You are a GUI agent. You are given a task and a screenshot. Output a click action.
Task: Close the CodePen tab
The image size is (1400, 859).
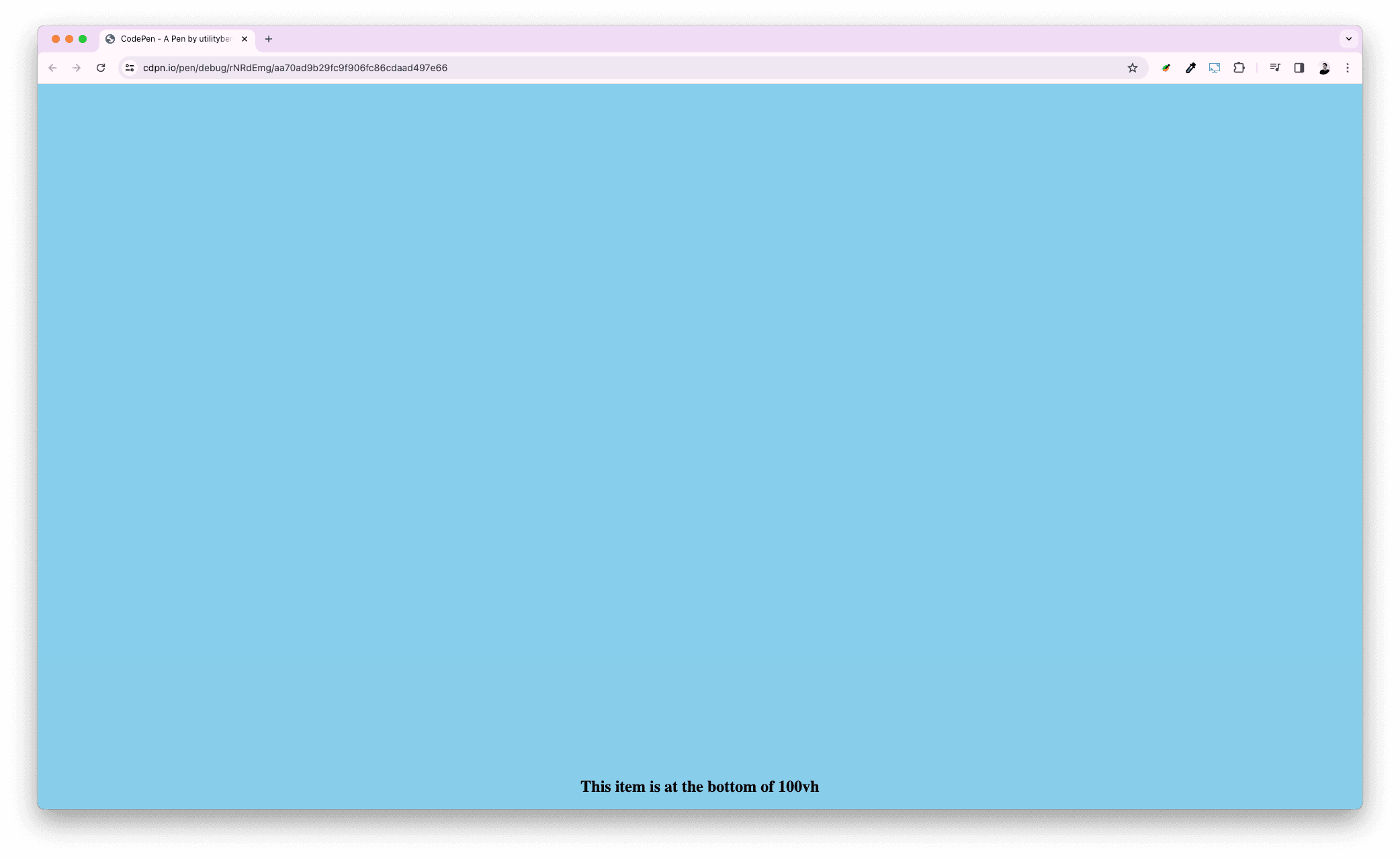pyautogui.click(x=245, y=39)
